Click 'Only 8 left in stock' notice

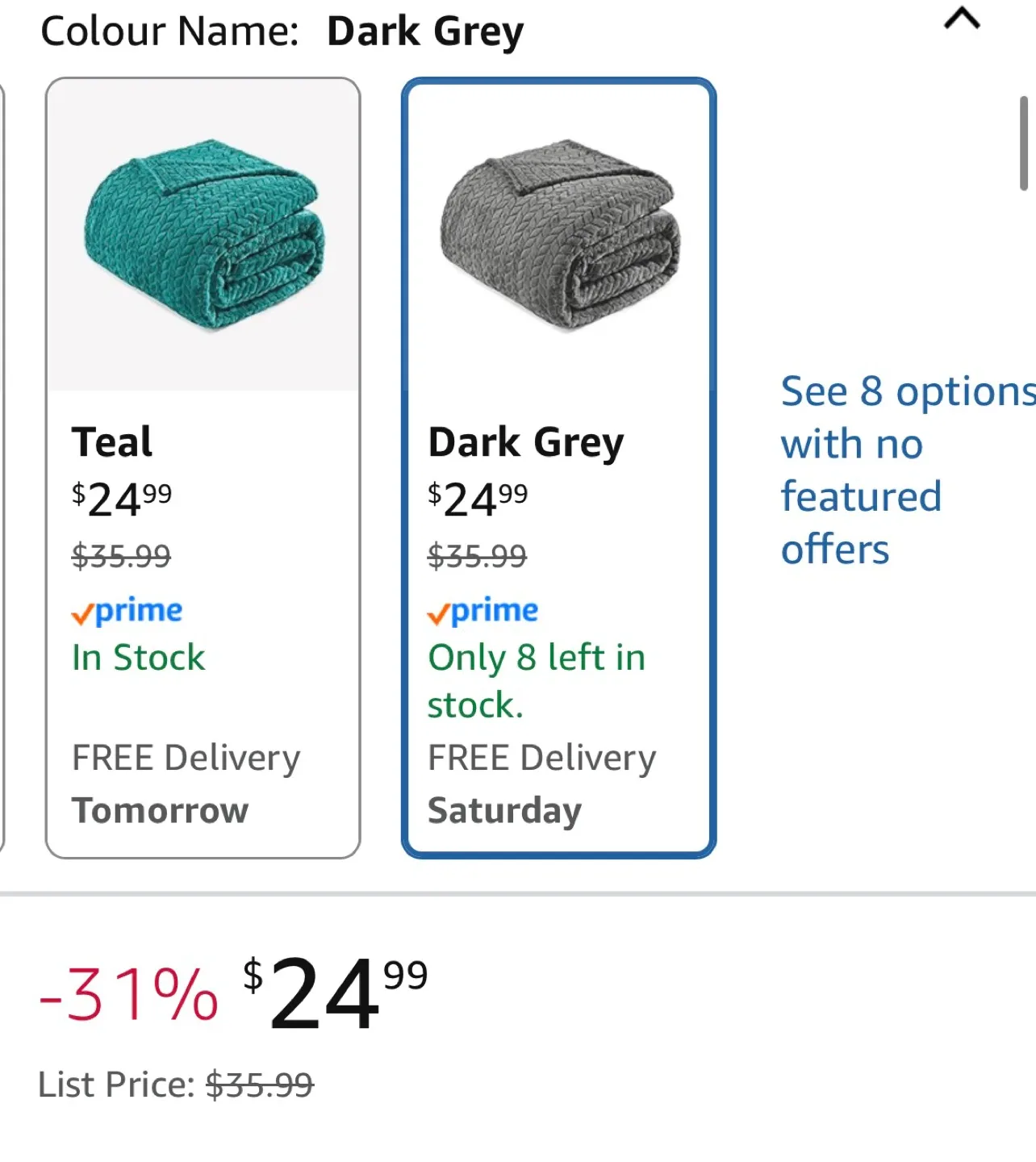[x=536, y=680]
